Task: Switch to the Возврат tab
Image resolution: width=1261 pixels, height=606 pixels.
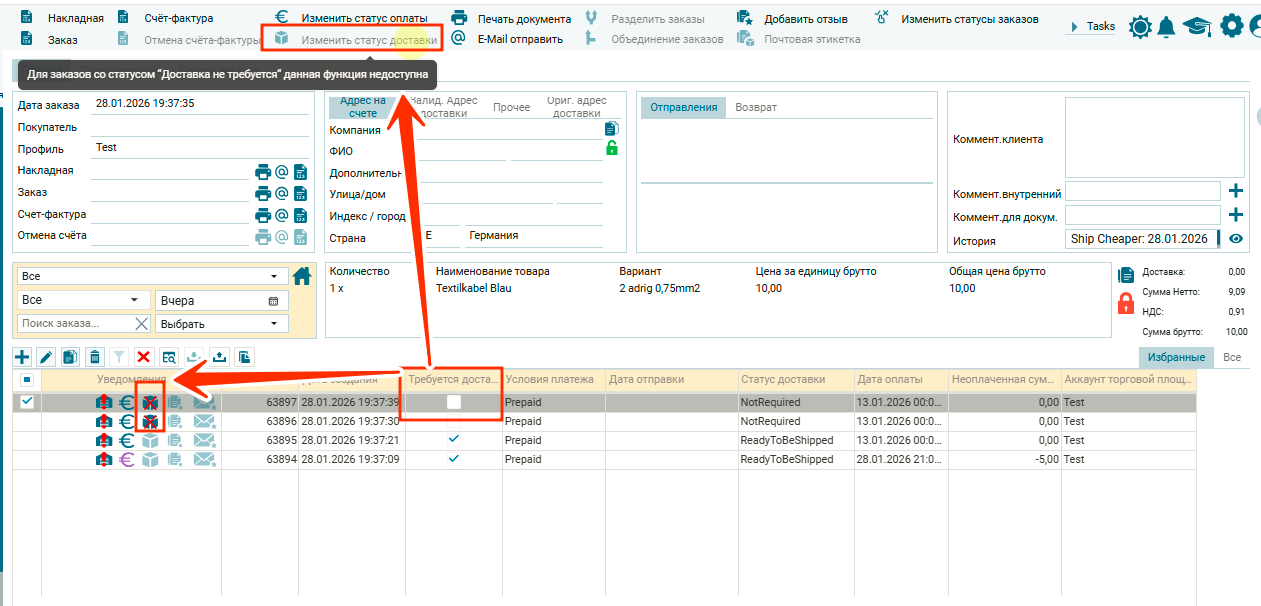Action: coord(756,108)
